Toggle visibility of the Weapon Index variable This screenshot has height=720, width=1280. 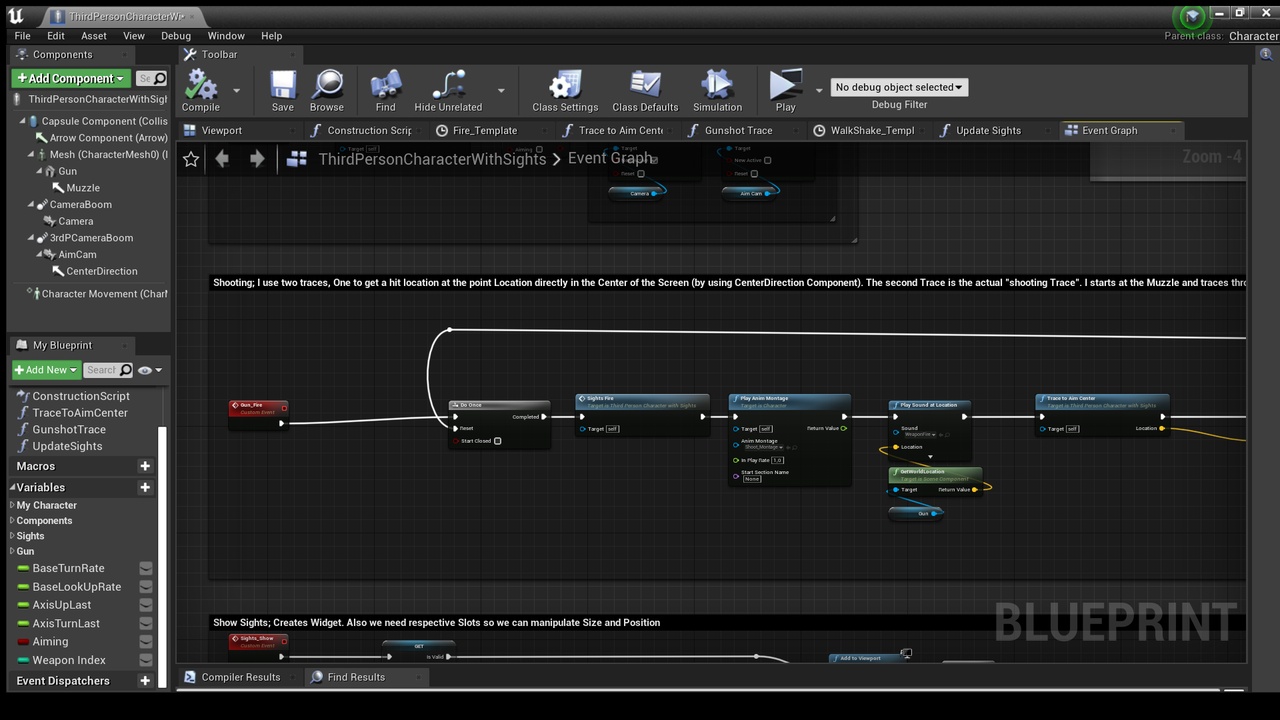(x=146, y=661)
